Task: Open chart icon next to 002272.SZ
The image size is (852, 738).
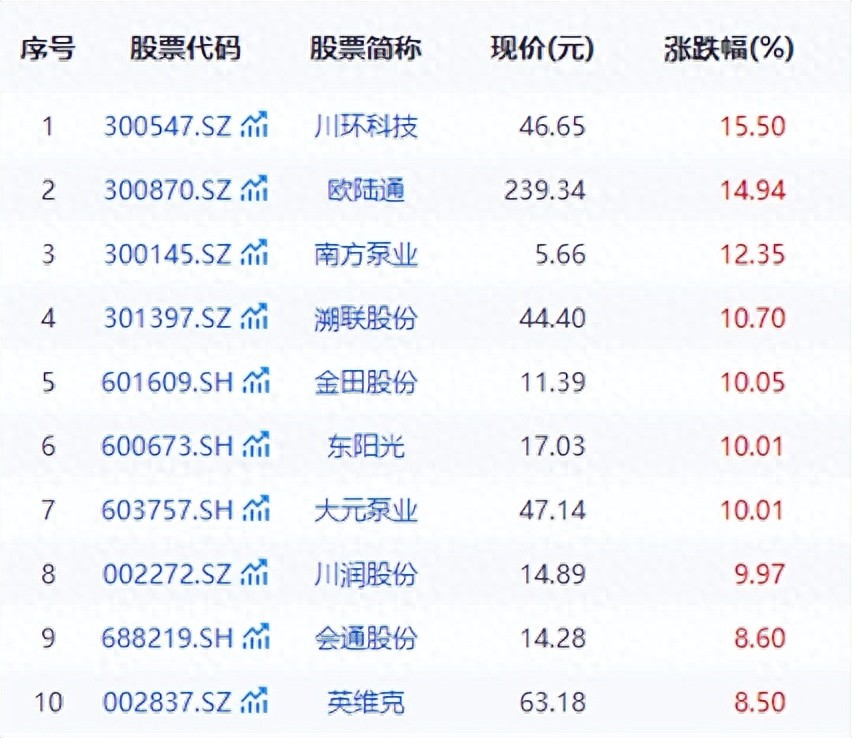Action: coord(255,574)
